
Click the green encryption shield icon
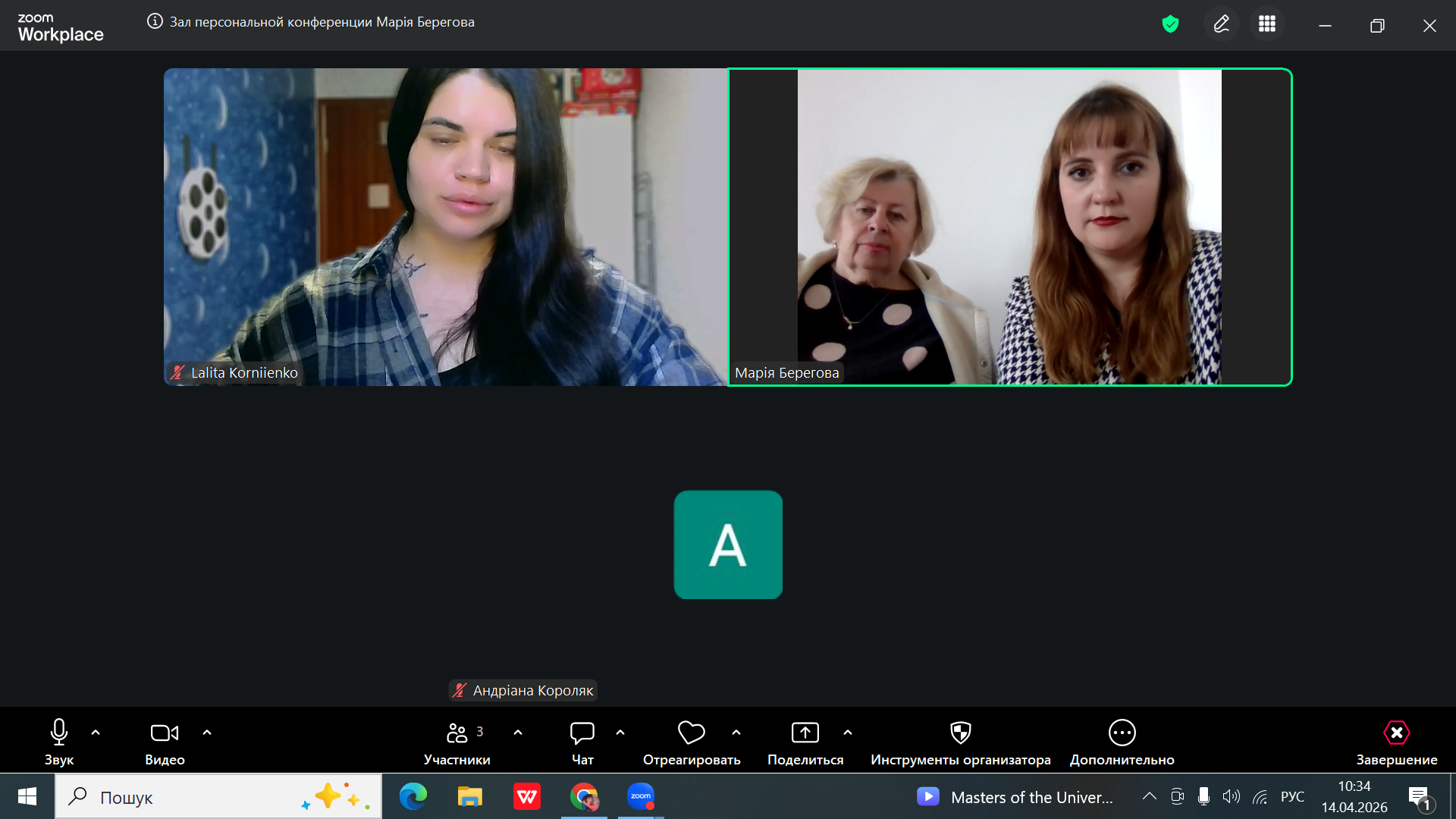[1170, 24]
